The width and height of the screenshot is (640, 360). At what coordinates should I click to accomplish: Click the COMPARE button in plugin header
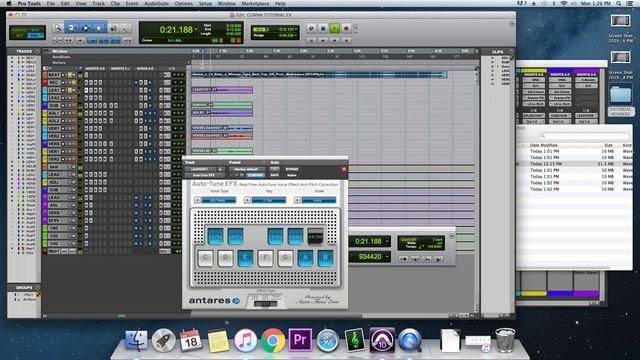(256, 175)
